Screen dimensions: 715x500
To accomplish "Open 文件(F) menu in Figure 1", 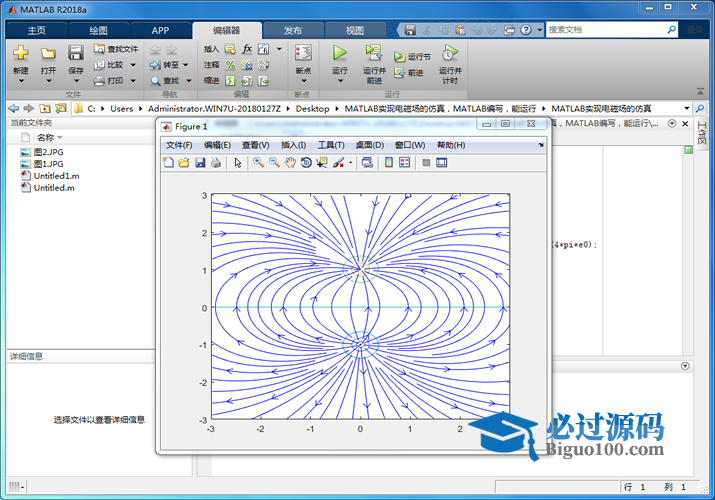I will [179, 145].
